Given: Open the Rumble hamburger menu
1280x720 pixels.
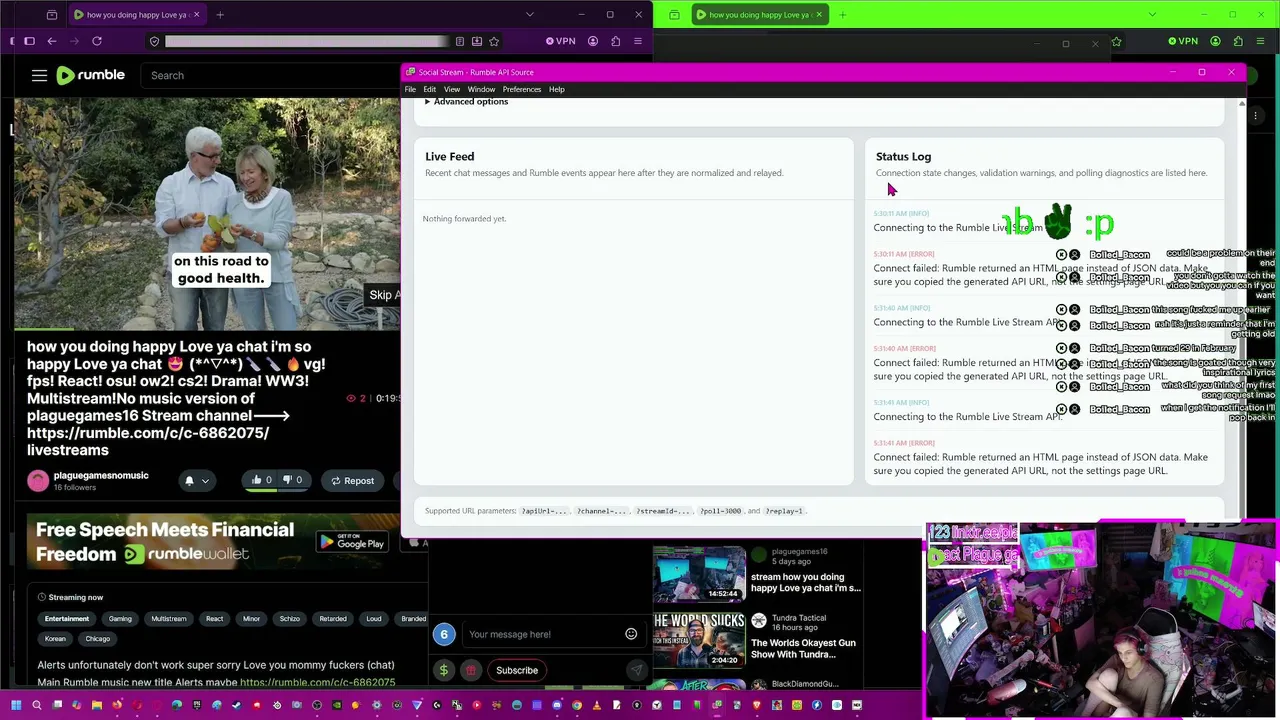Looking at the screenshot, I should point(39,75).
